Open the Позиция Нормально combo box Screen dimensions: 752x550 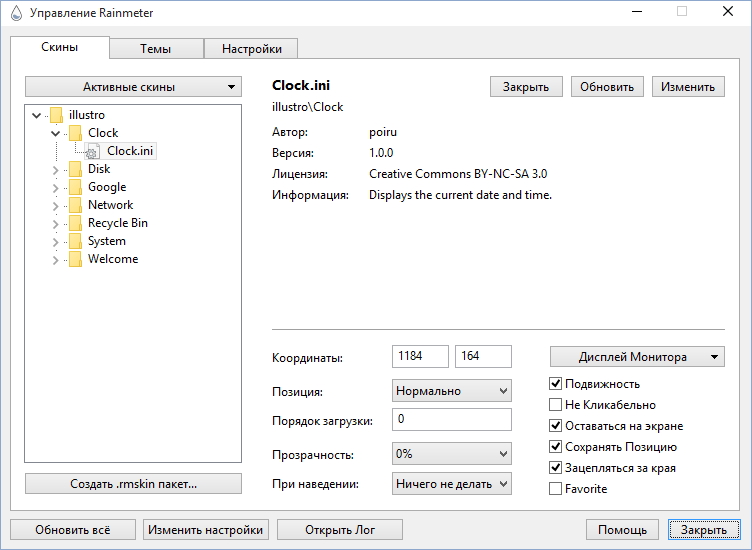tap(452, 391)
